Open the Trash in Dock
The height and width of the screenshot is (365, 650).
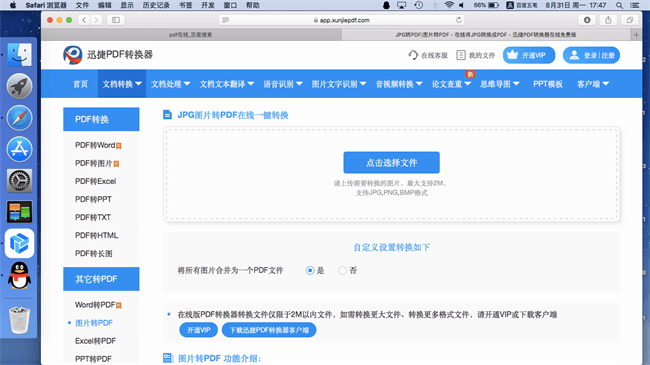[x=19, y=320]
